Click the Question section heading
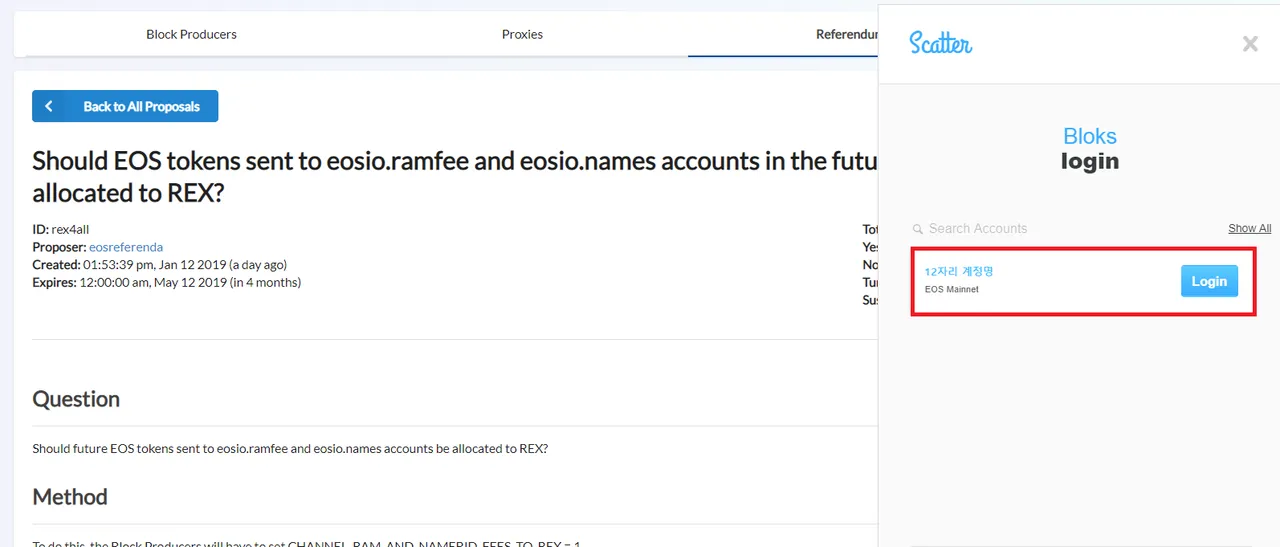The width and height of the screenshot is (1280, 547). click(76, 399)
